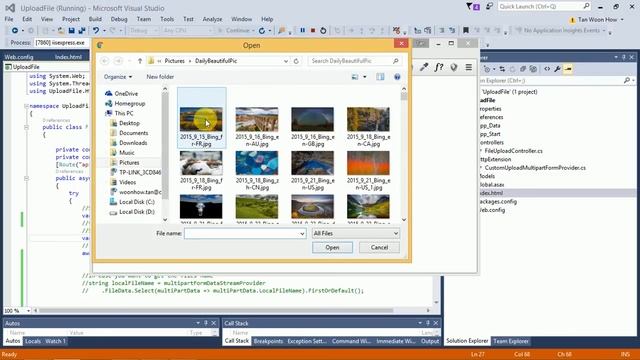Viewport: 640px width, 360px height.
Task: Open the Analyze menu
Action: click(212, 19)
